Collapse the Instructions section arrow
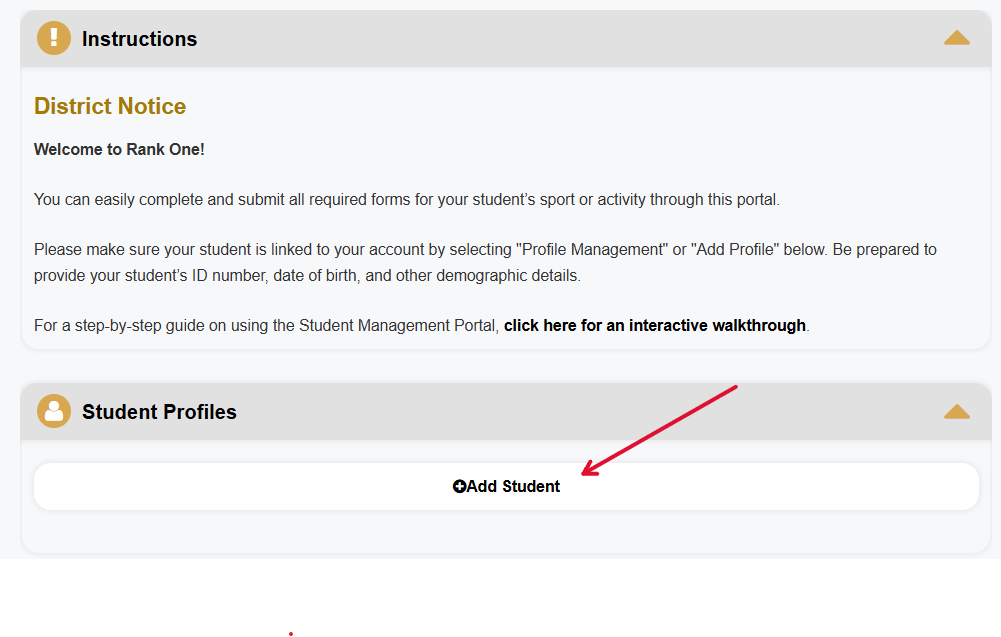The height and width of the screenshot is (637, 1001). pos(956,38)
